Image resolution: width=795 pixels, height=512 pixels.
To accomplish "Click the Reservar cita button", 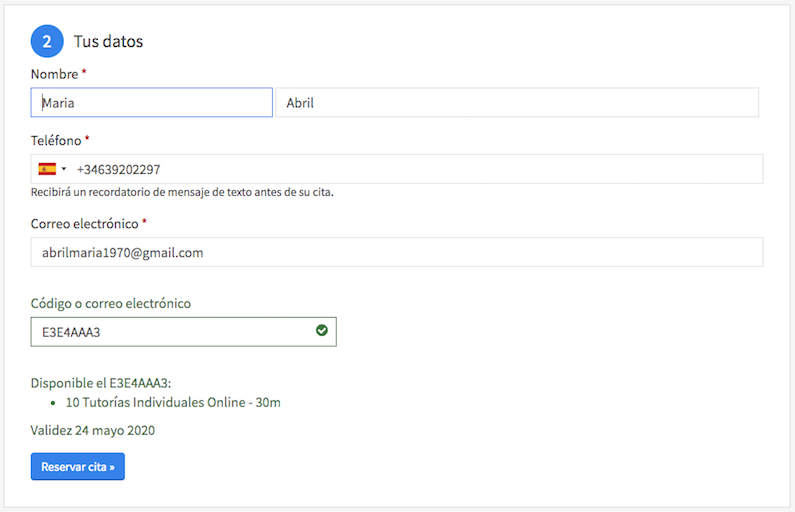I will [x=78, y=466].
